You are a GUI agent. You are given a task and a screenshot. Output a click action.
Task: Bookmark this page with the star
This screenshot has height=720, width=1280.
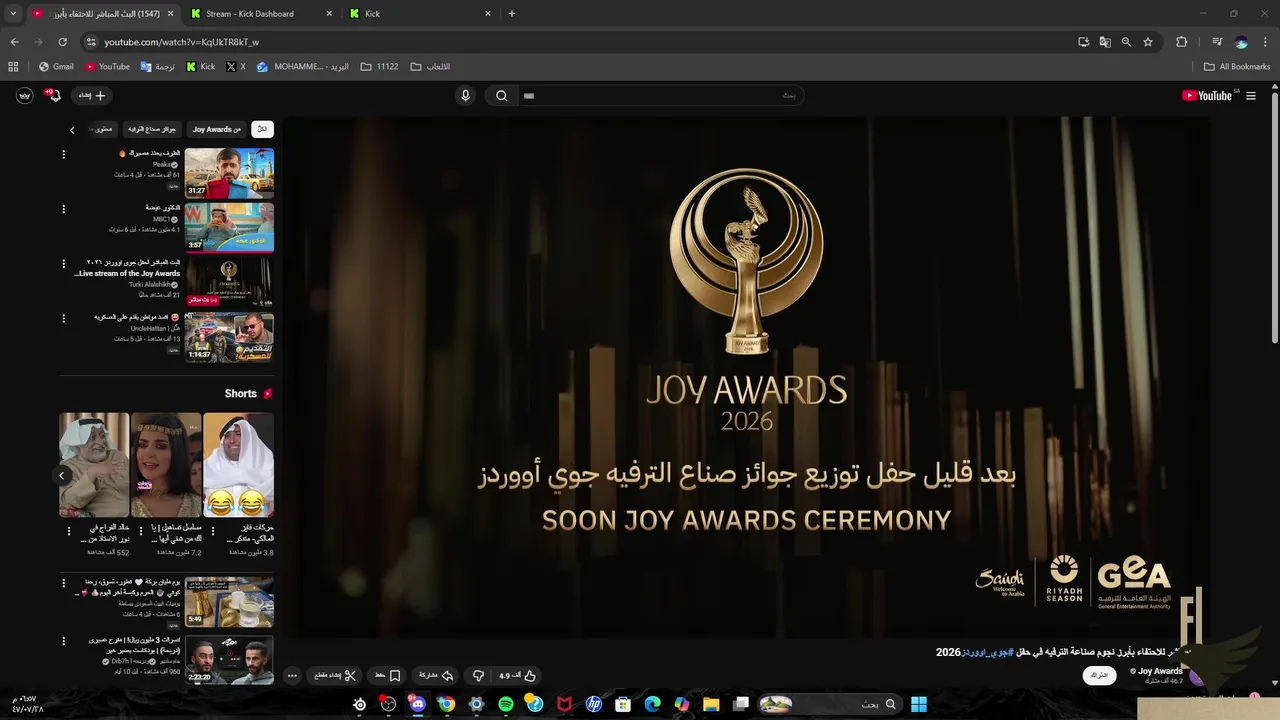(1148, 42)
